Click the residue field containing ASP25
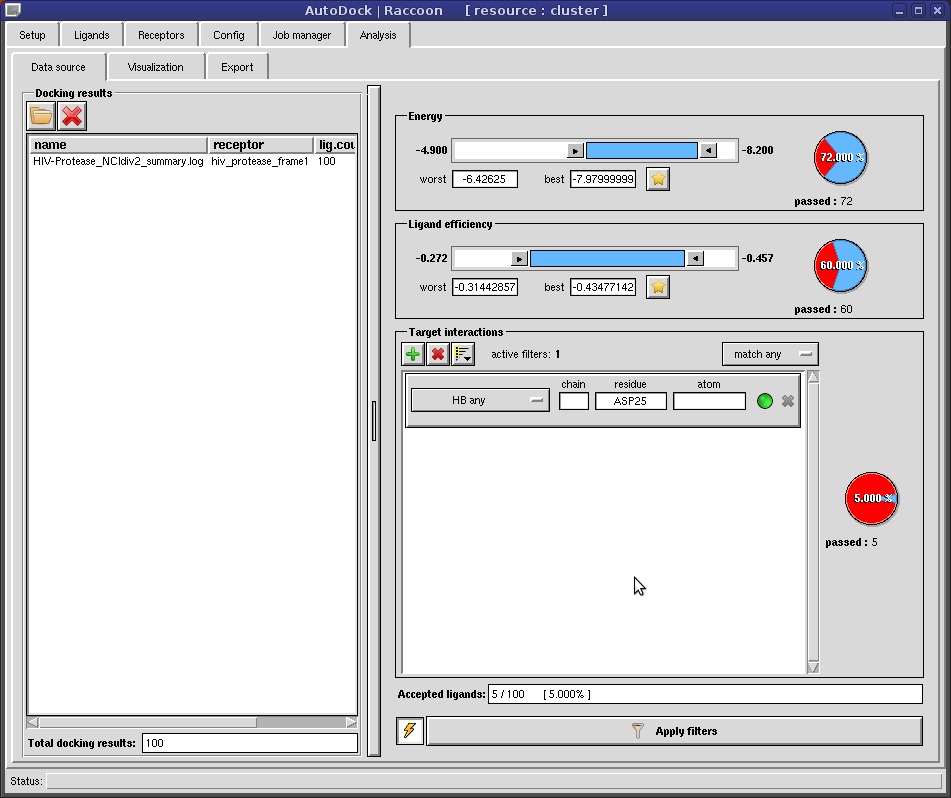951x798 pixels. (631, 401)
